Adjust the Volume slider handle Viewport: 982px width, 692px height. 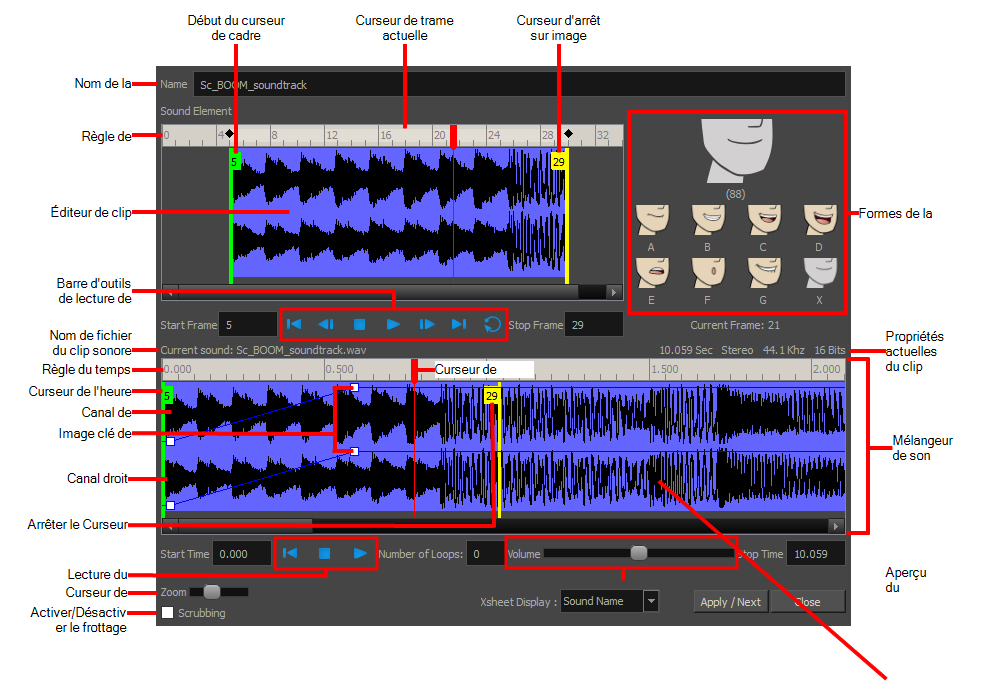(x=639, y=553)
